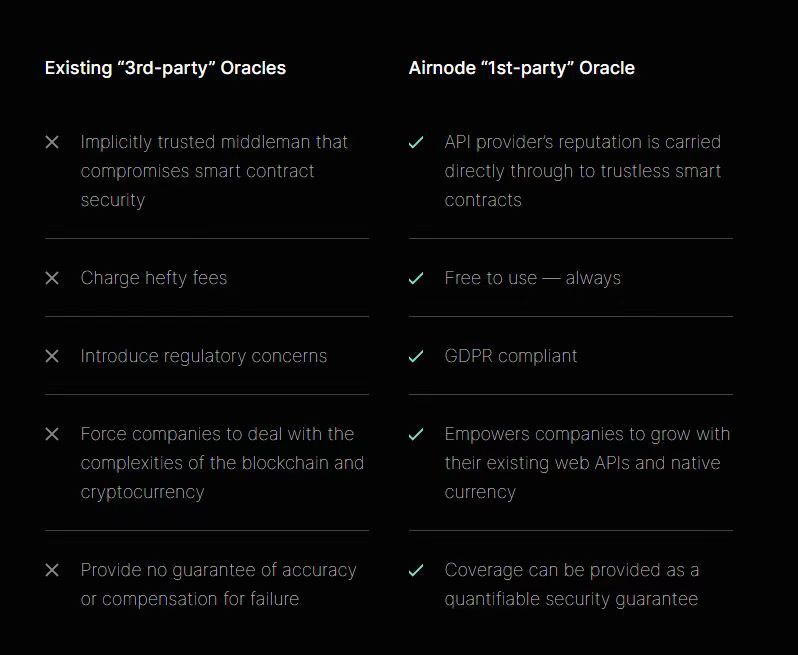
Task: Select the 'Charge hefty fees' text
Action: [x=154, y=278]
